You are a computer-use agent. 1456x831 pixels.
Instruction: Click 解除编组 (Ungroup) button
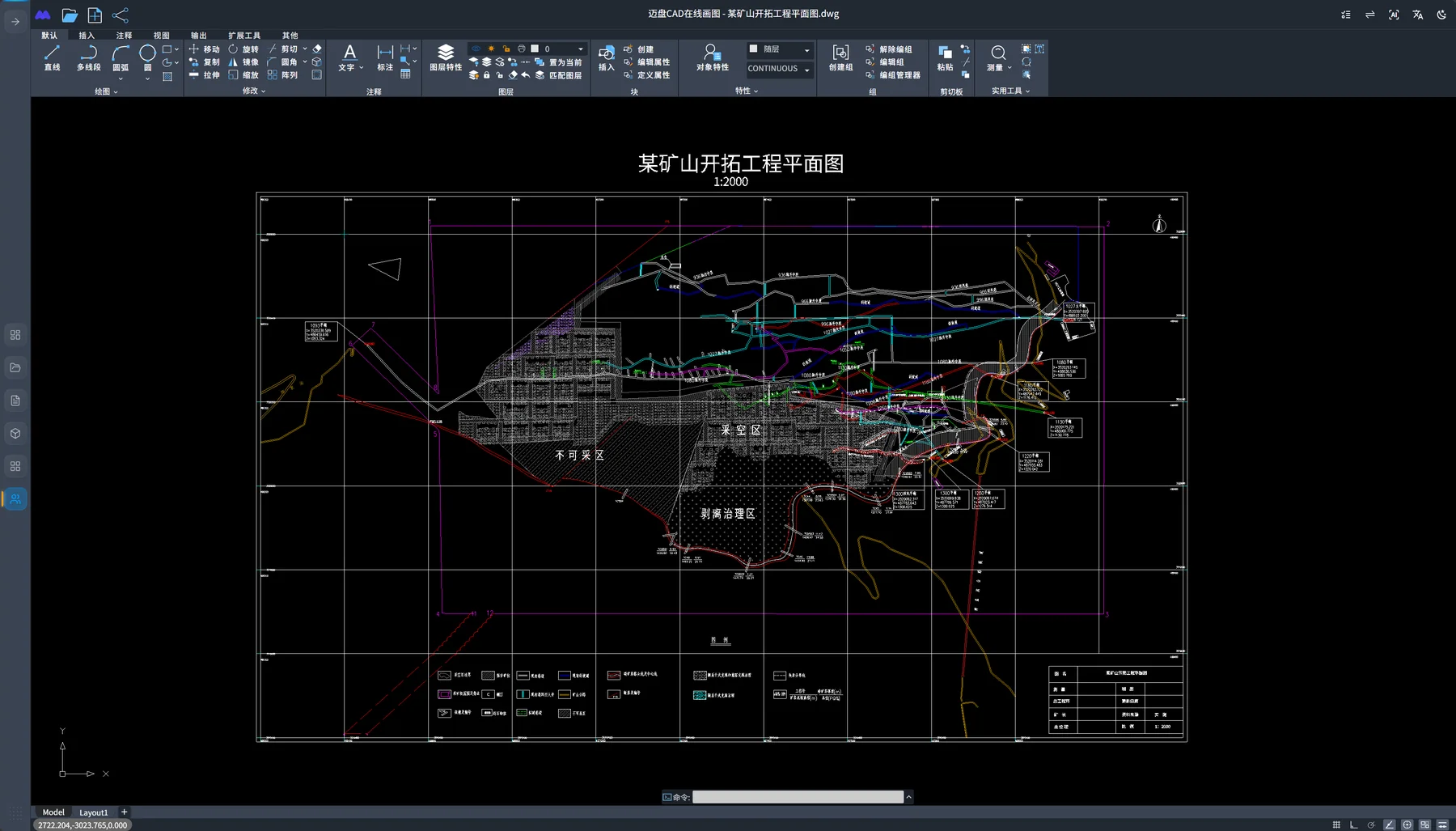[x=889, y=49]
